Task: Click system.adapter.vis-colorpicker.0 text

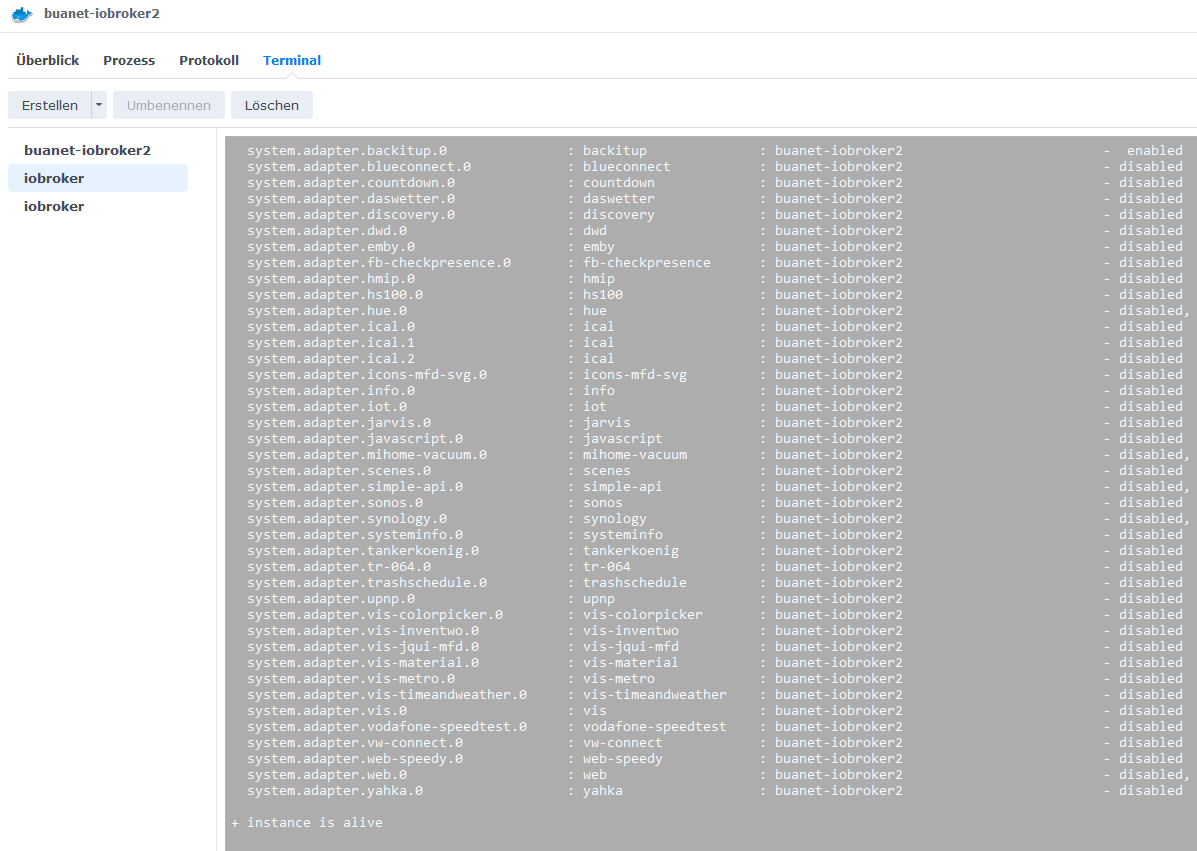Action: tap(375, 615)
